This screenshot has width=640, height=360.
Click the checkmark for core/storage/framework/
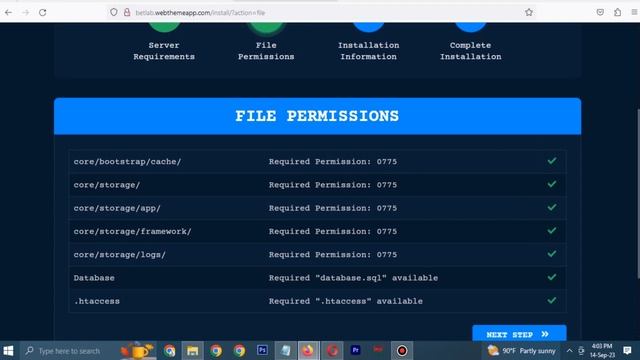[552, 231]
